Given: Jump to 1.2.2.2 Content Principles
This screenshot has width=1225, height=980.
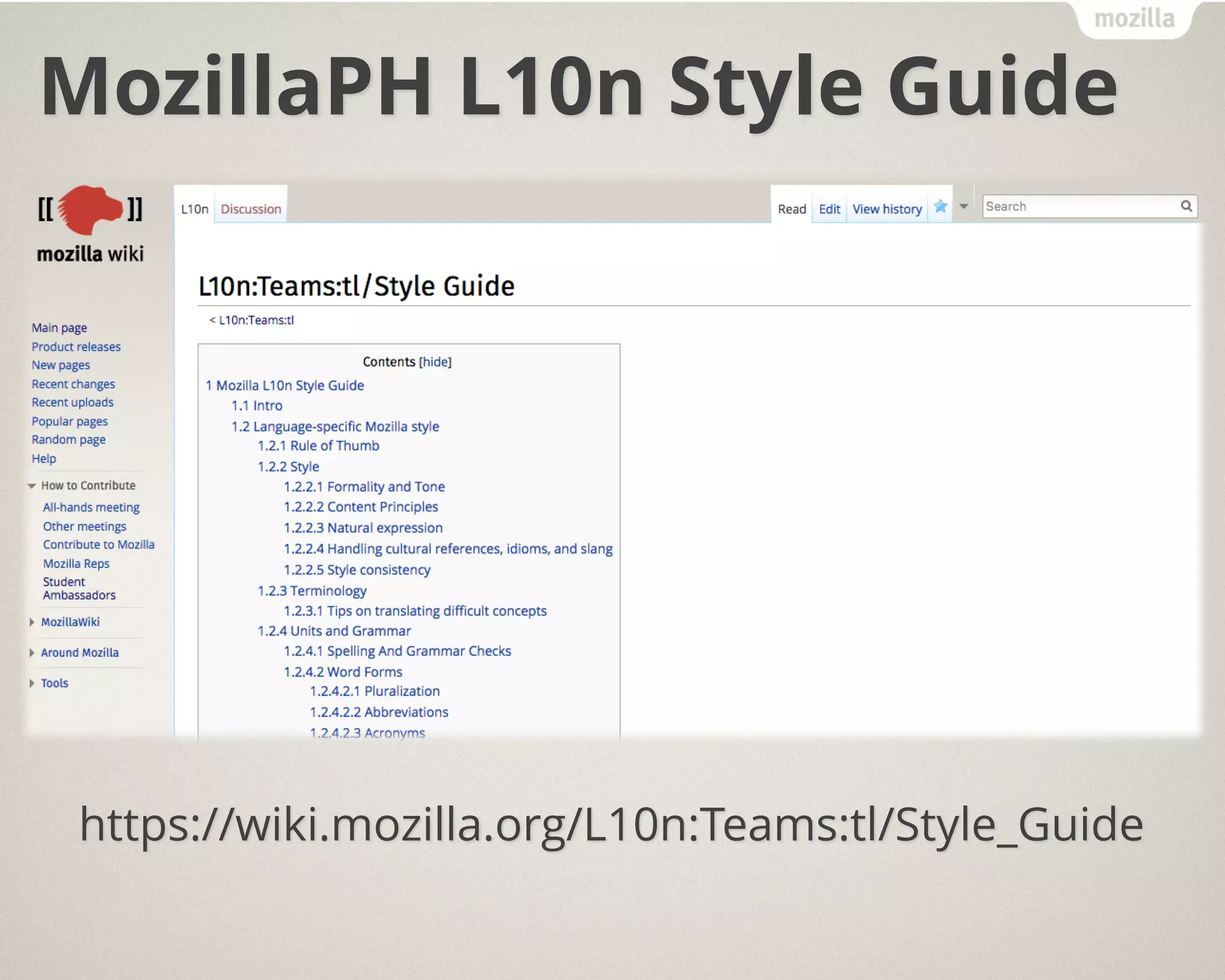Looking at the screenshot, I should pos(361,507).
